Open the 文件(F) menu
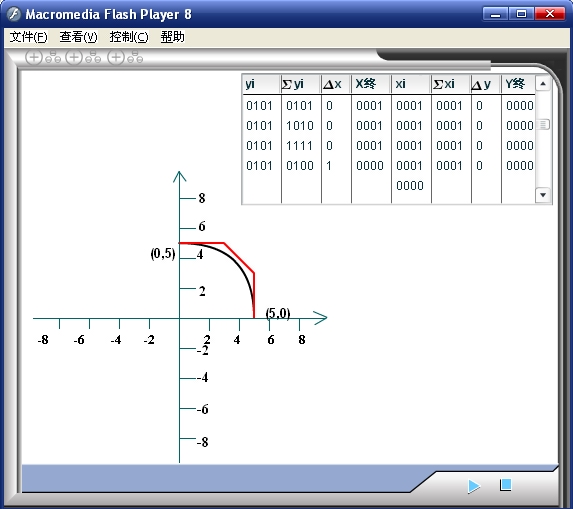 pyautogui.click(x=28, y=37)
